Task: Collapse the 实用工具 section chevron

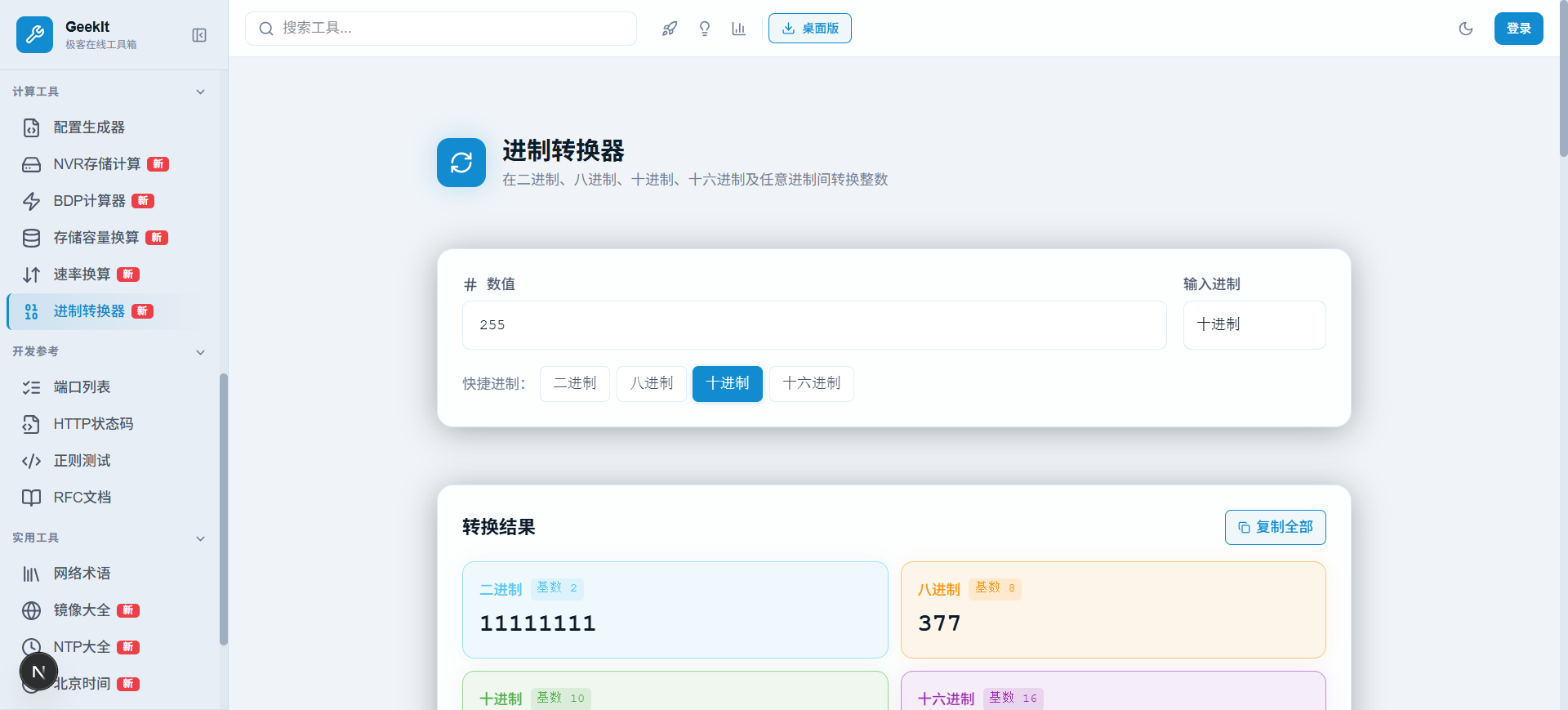Action: pyautogui.click(x=201, y=538)
